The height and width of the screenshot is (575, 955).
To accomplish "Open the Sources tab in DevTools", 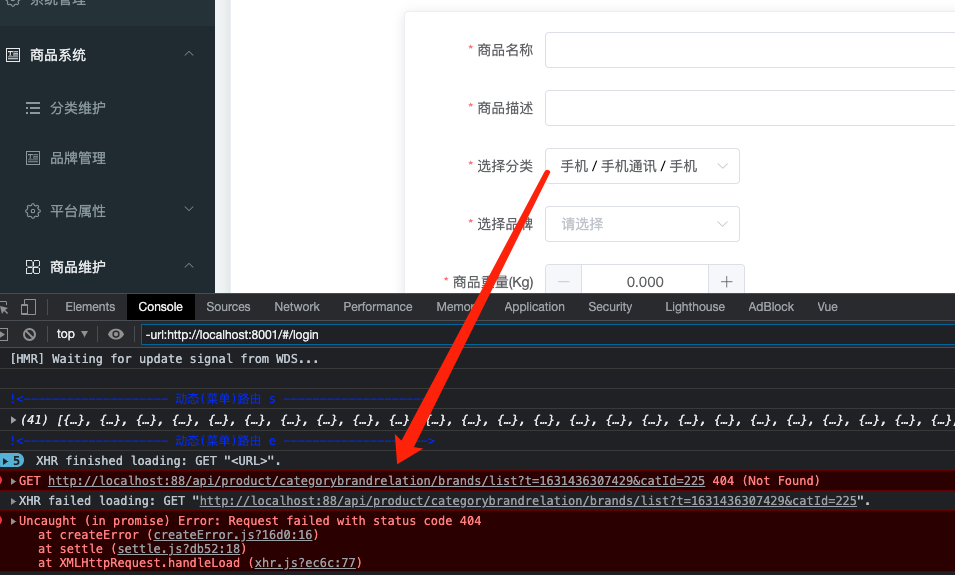I will point(228,307).
